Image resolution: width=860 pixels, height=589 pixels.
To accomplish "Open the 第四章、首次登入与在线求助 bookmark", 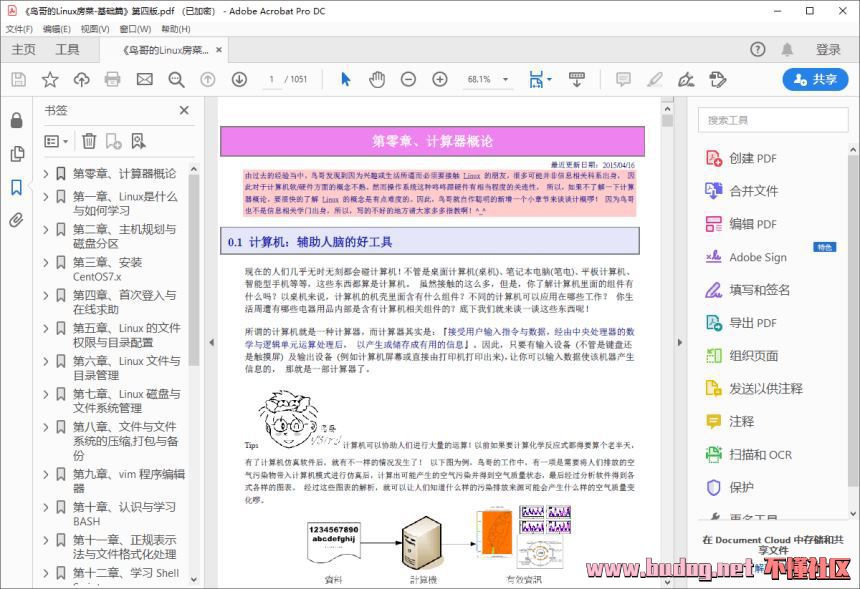I will tap(125, 302).
